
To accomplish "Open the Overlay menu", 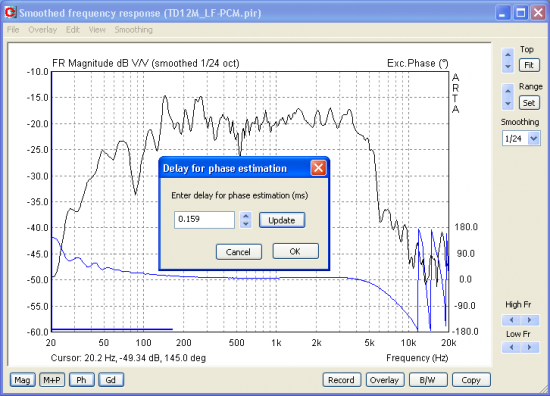I will pos(42,30).
